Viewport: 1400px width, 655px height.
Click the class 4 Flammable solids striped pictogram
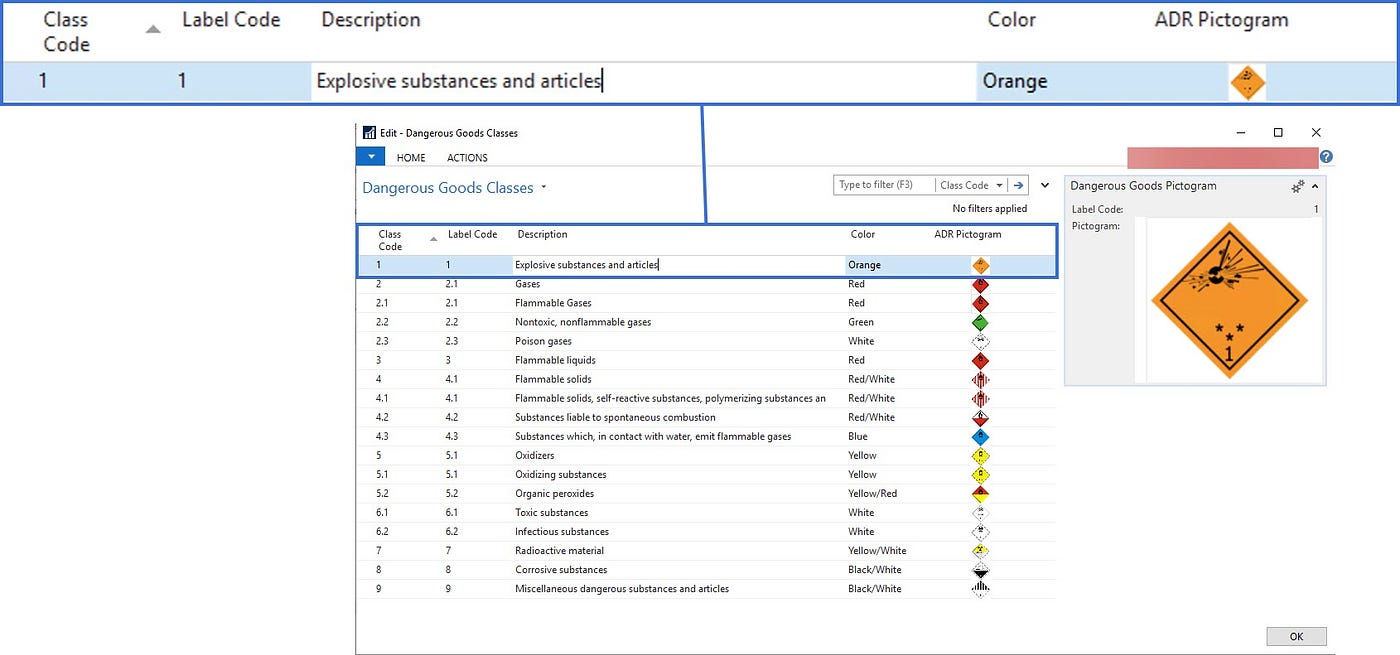click(981, 379)
